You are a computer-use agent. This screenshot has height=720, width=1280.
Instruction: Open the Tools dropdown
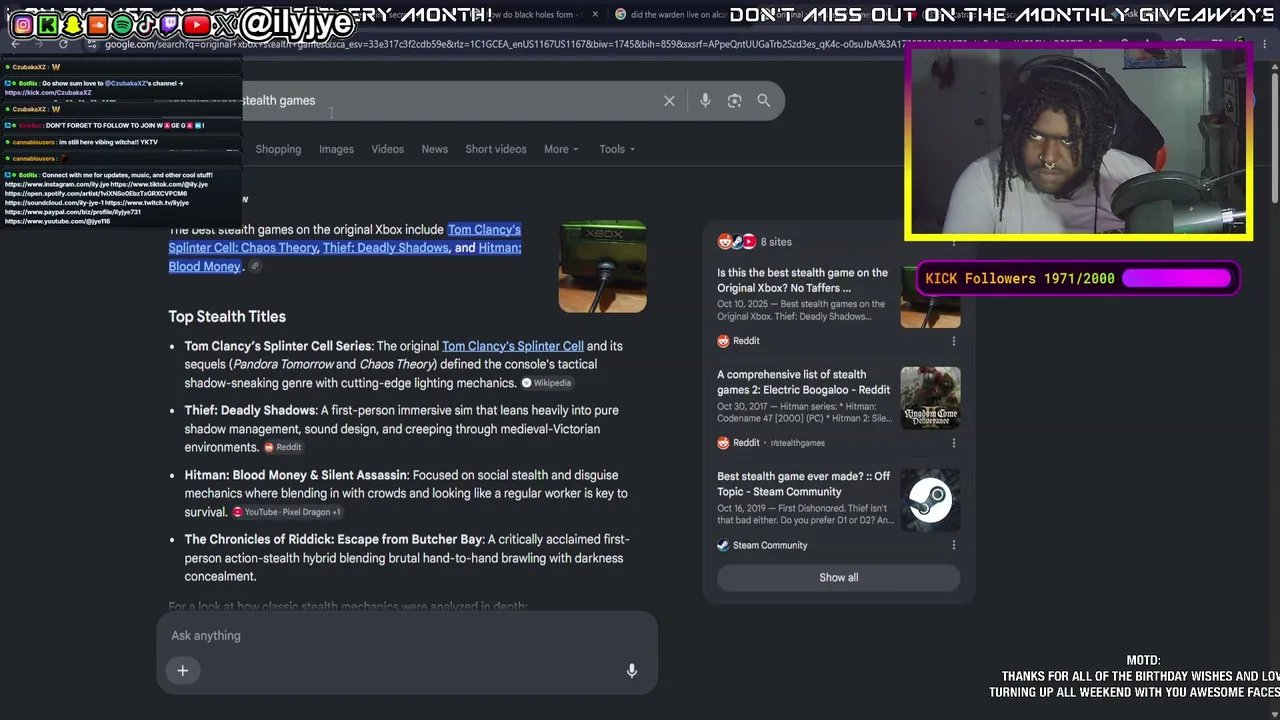point(617,149)
